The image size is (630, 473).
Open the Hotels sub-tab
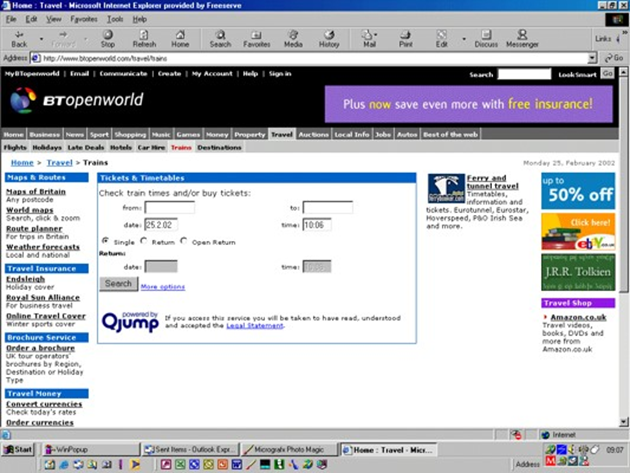coord(121,147)
